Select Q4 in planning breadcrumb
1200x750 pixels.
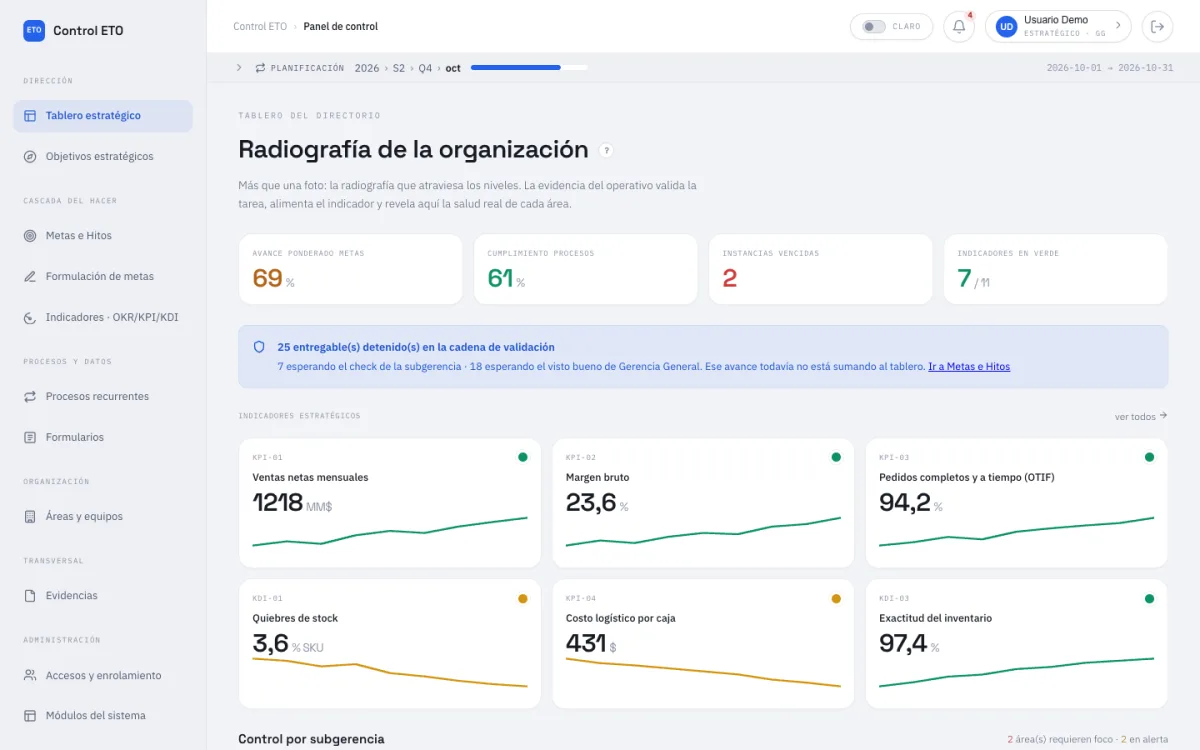tap(426, 68)
